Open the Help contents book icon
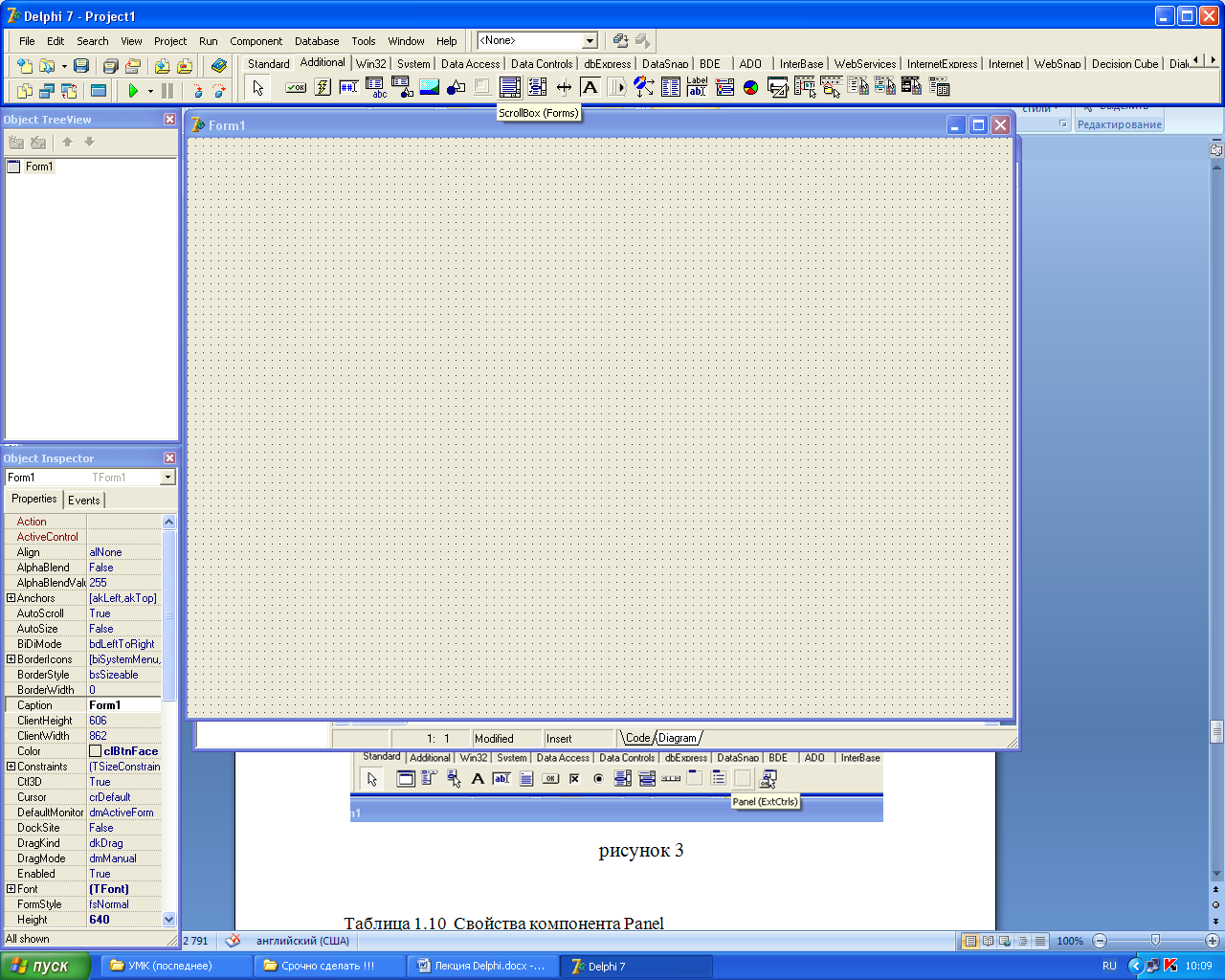This screenshot has width=1225, height=980. click(219, 66)
